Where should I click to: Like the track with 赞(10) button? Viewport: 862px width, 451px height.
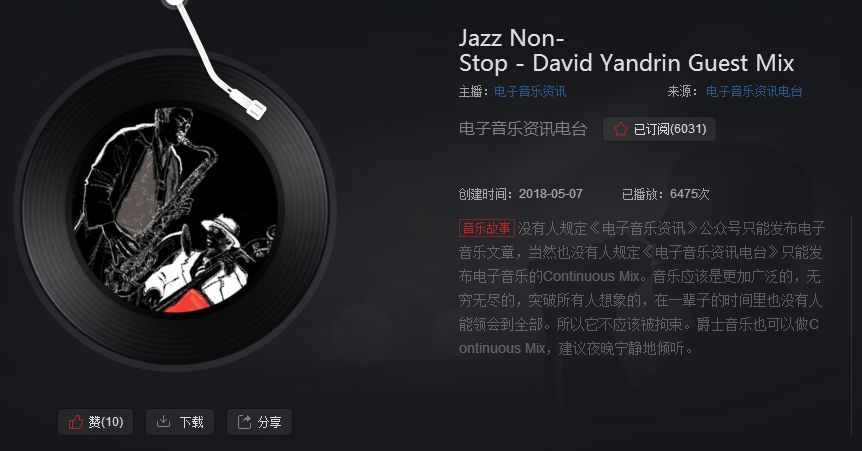pyautogui.click(x=95, y=422)
